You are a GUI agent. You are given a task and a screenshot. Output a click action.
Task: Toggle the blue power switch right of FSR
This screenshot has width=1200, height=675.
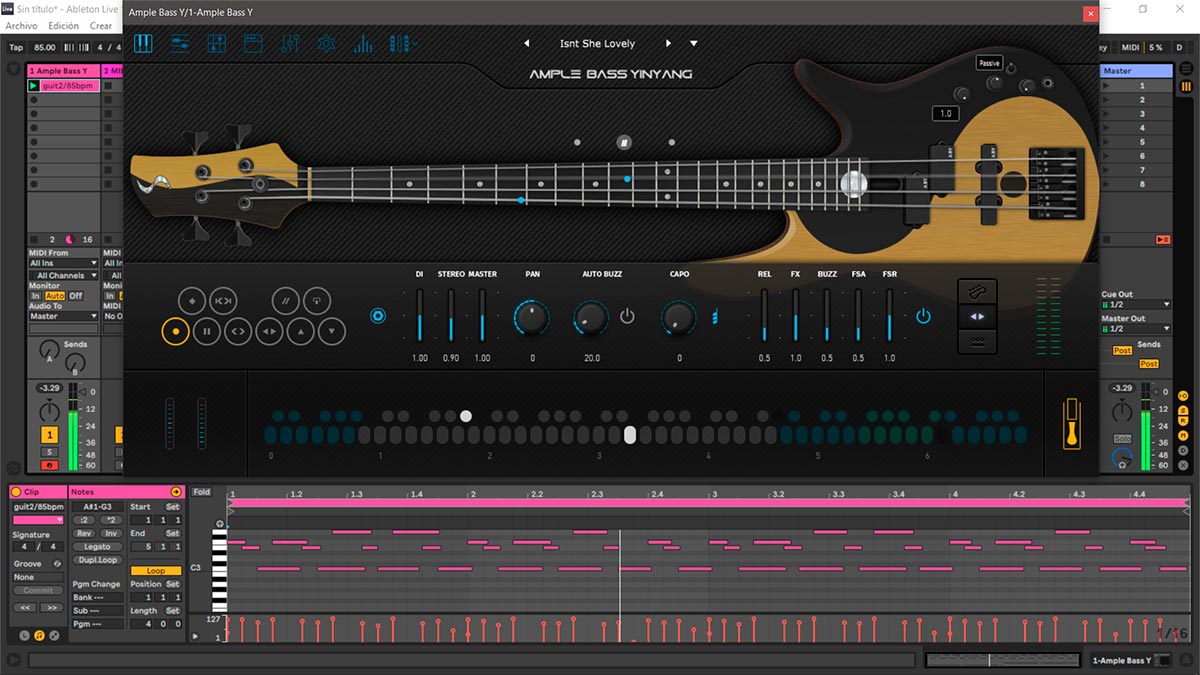pos(923,316)
